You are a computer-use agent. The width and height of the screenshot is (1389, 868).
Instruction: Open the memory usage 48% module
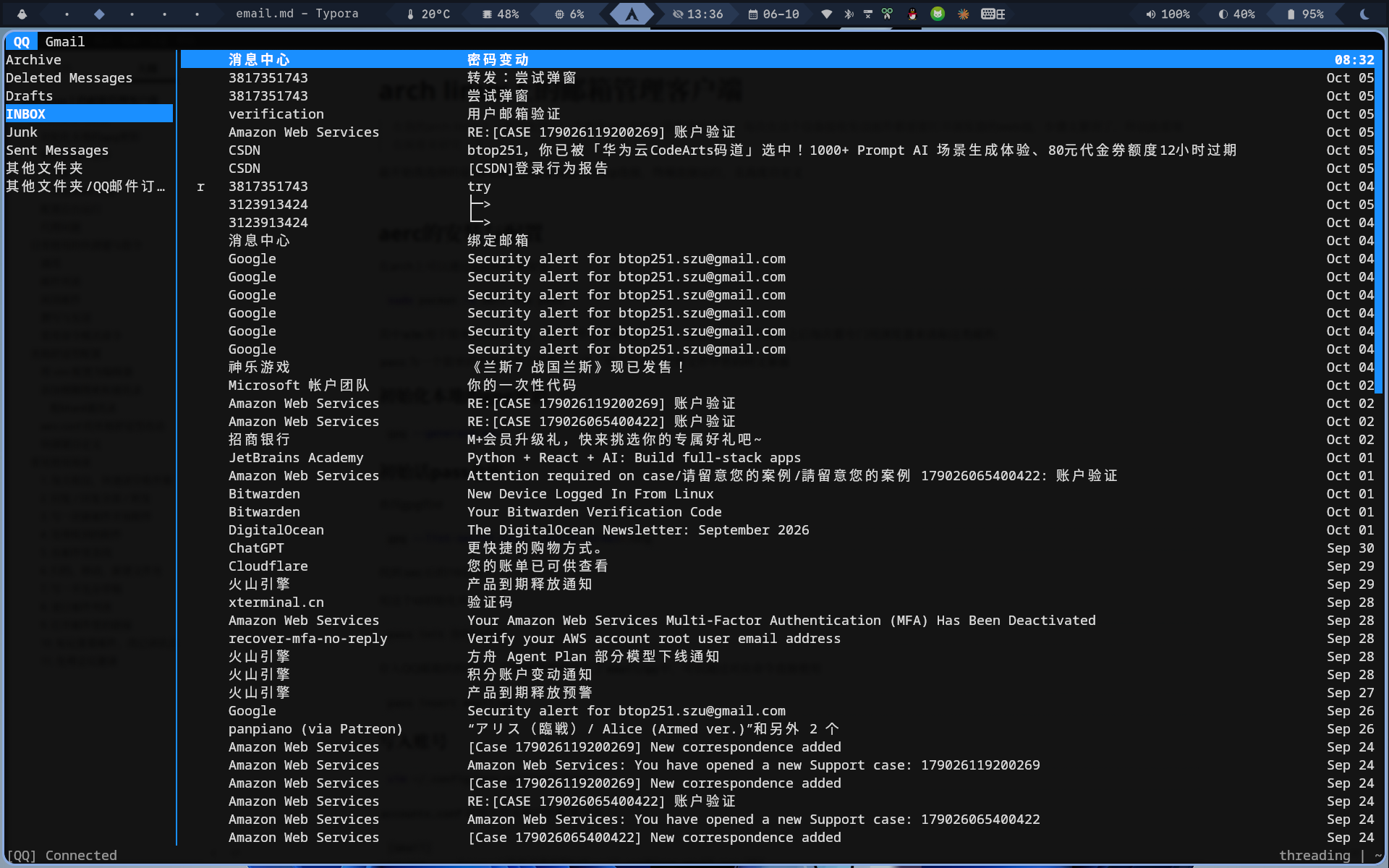click(x=501, y=14)
